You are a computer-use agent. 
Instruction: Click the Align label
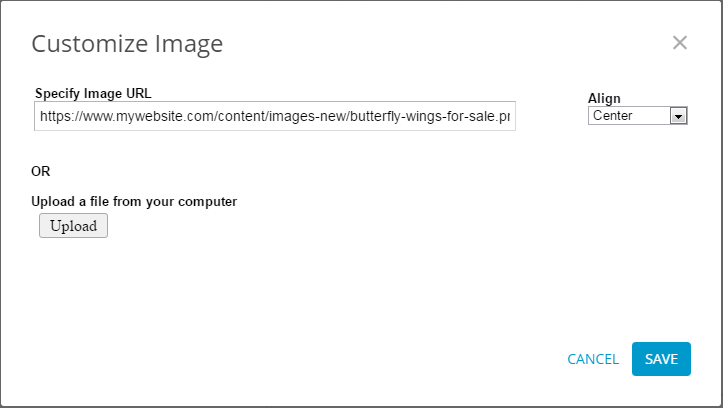pos(604,98)
